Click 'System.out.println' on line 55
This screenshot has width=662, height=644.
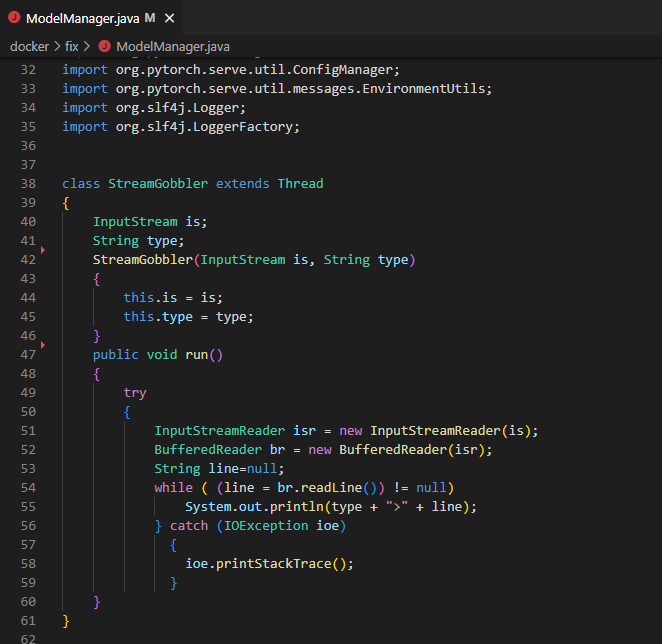click(x=254, y=507)
